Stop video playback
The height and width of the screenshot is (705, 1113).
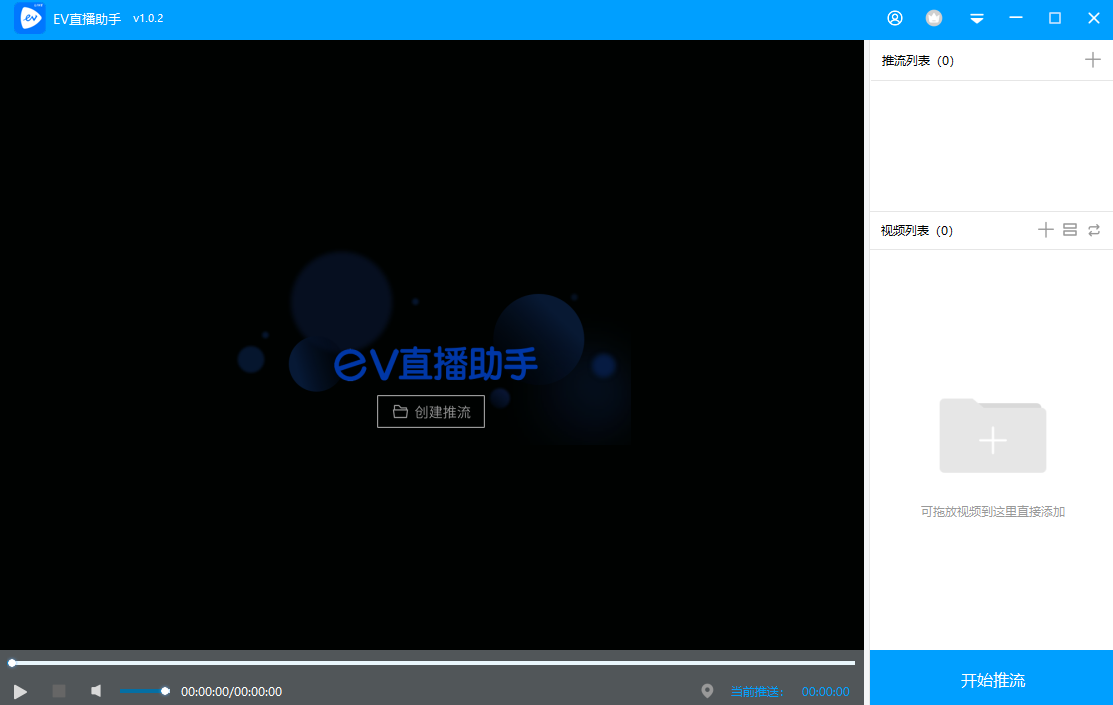[x=59, y=691]
